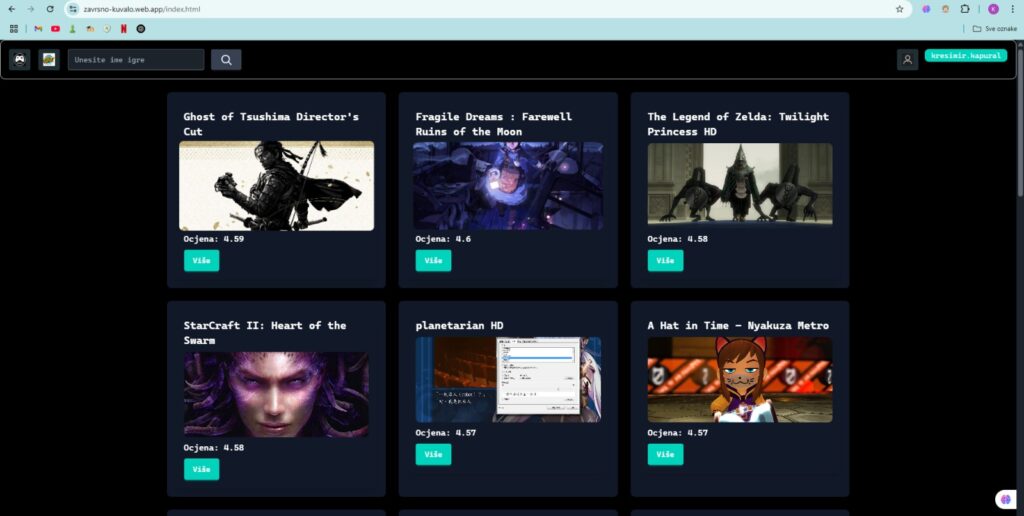This screenshot has height=516, width=1024.
Task: Reload the page with the refresh icon
Action: click(50, 9)
